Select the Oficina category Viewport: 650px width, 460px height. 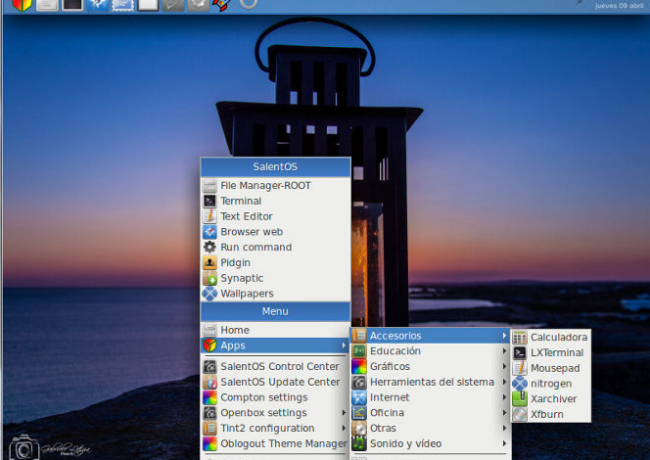click(x=387, y=413)
